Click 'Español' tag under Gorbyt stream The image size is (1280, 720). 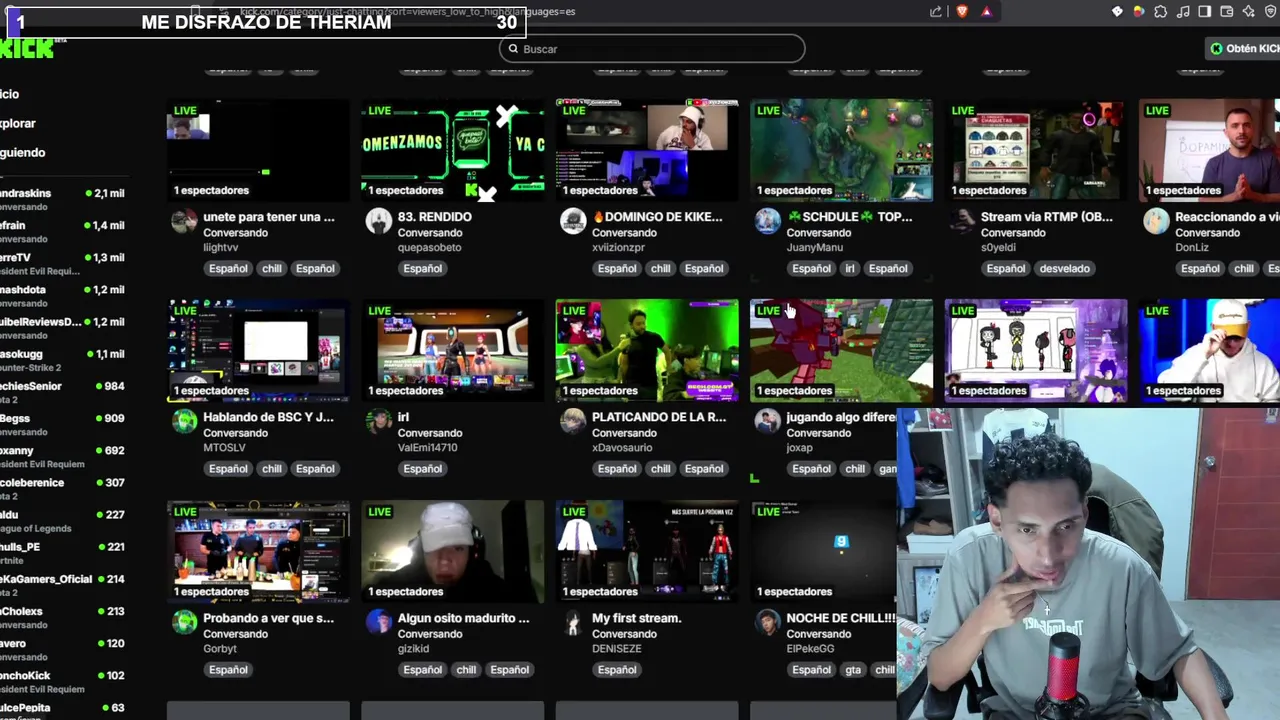tap(228, 670)
